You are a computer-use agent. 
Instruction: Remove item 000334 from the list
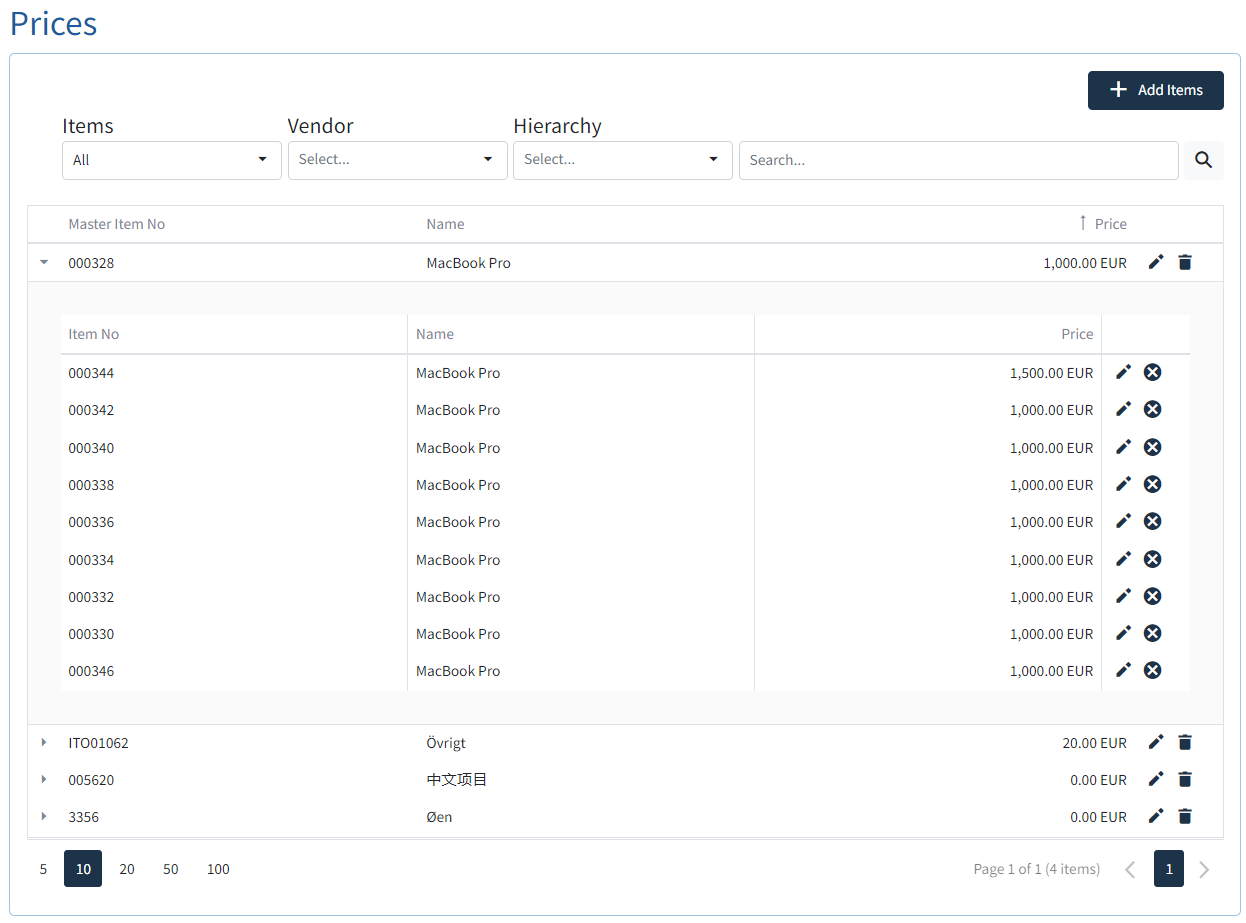pyautogui.click(x=1152, y=559)
